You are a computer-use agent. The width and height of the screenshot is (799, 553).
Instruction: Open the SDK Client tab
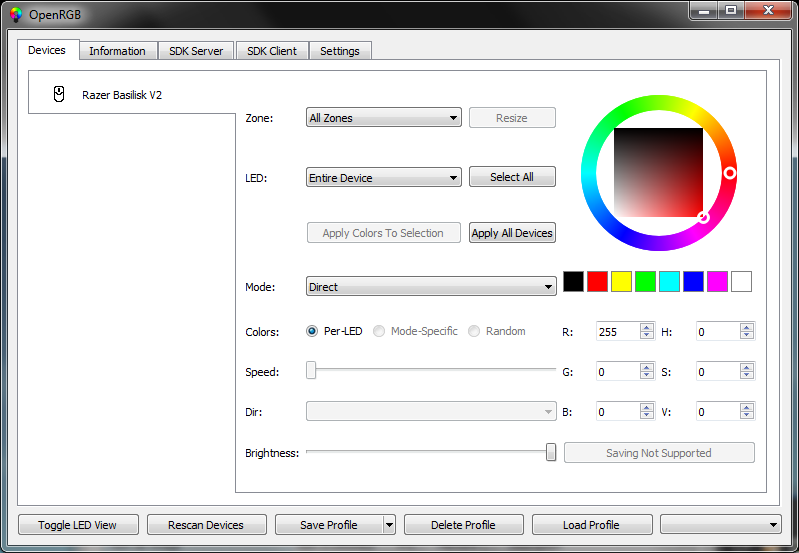272,51
